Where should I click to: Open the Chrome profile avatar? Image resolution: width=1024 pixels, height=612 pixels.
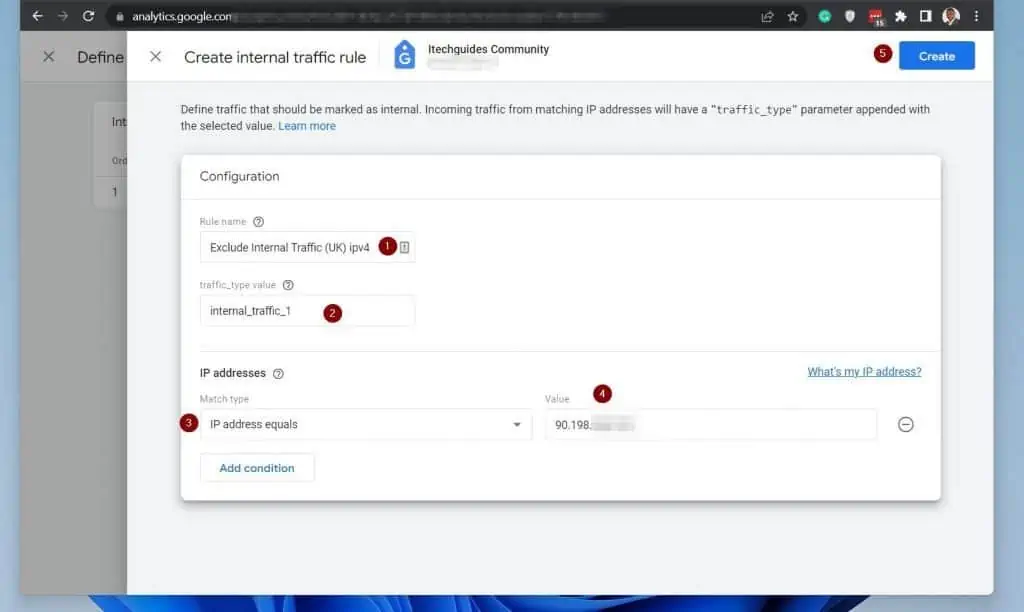click(x=950, y=16)
